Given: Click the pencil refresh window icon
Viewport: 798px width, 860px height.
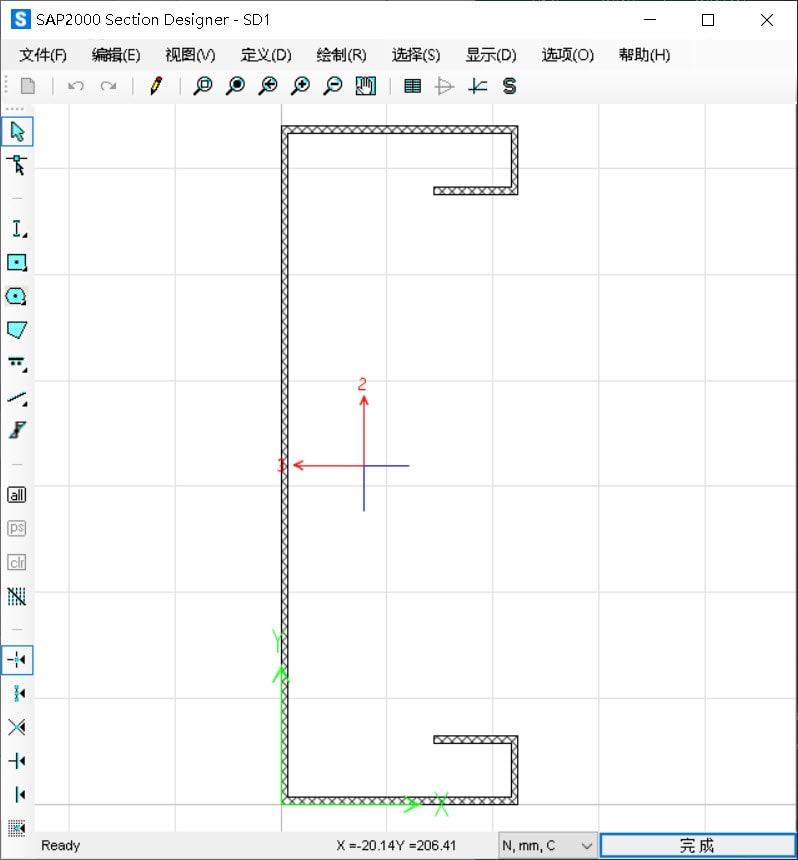Looking at the screenshot, I should tap(156, 86).
